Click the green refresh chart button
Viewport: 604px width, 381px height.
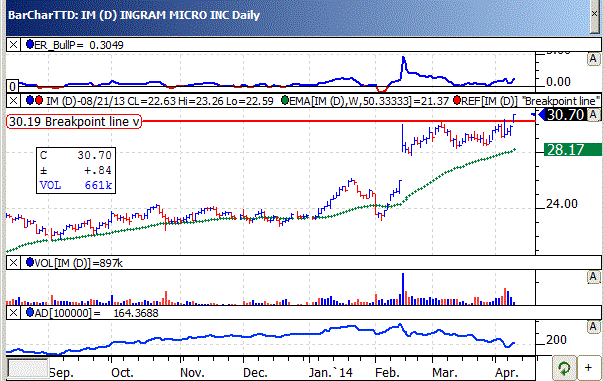[564, 368]
